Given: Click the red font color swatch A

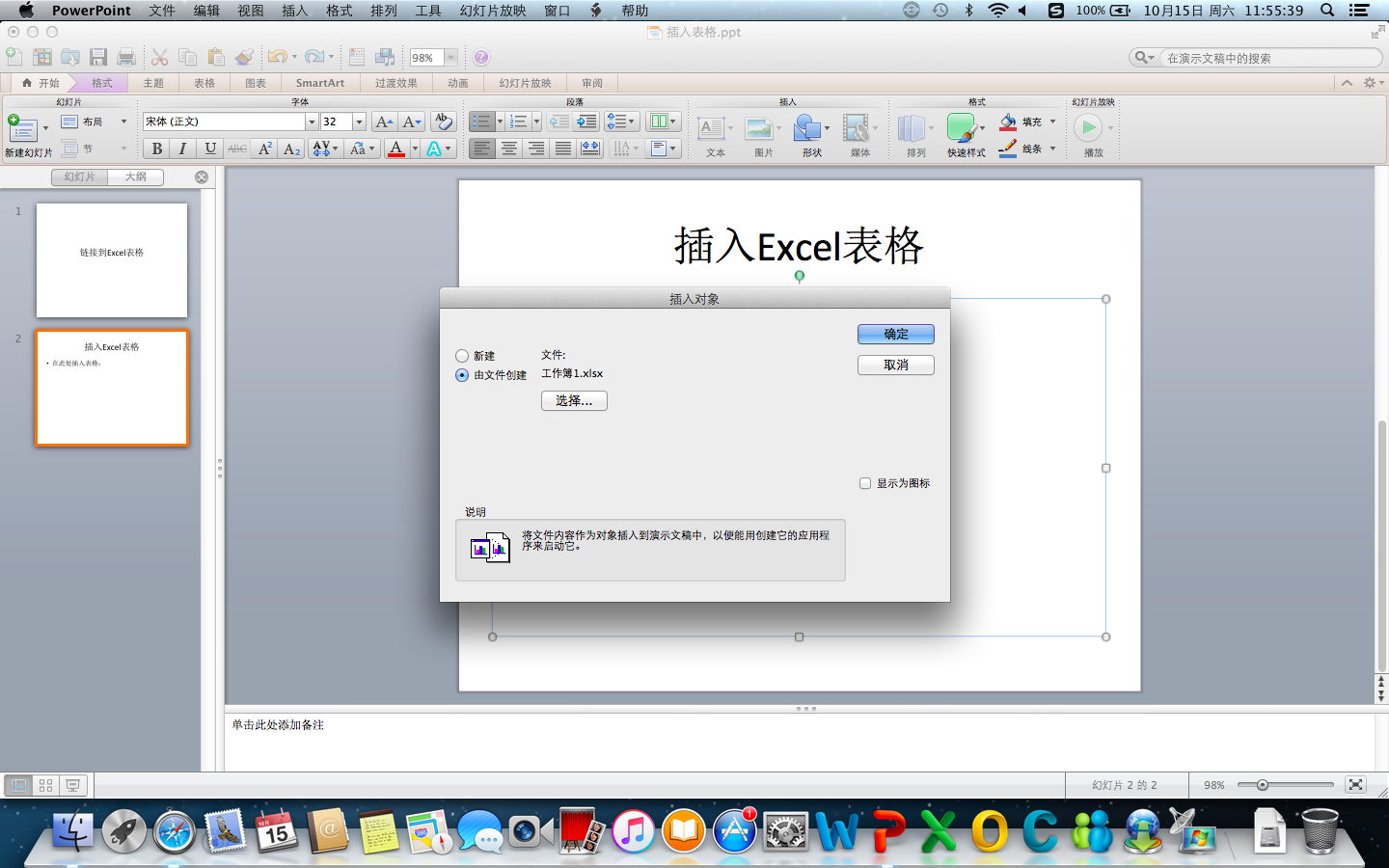Looking at the screenshot, I should (395, 149).
